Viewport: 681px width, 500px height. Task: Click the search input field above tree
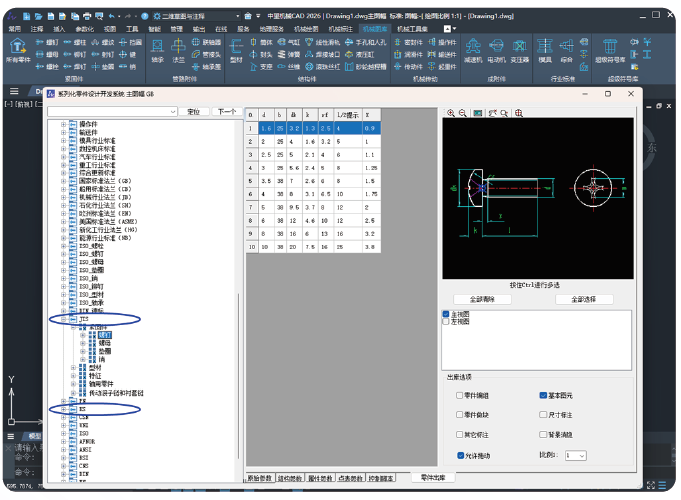pyautogui.click(x=112, y=112)
